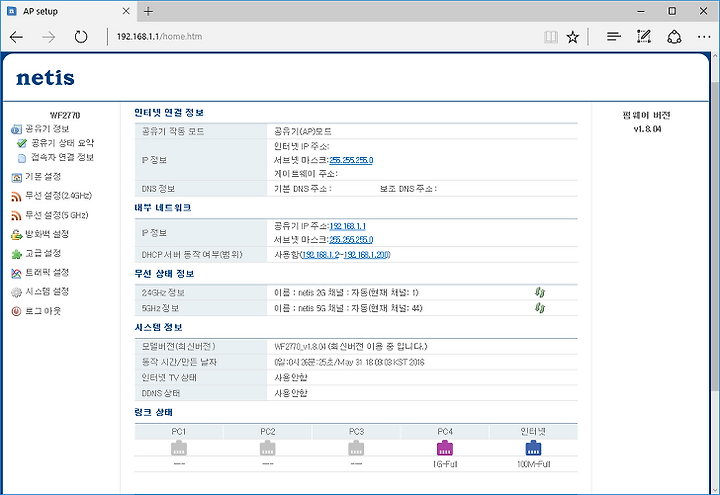Screen dimensions: 720x495
Task: Click the browser Forward arrow
Action: pos(48,37)
